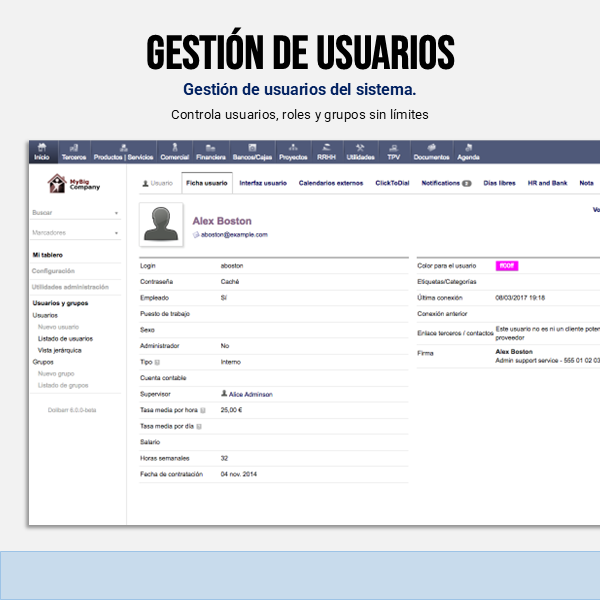Click info icon next to Tasa media por hora

click(x=203, y=410)
